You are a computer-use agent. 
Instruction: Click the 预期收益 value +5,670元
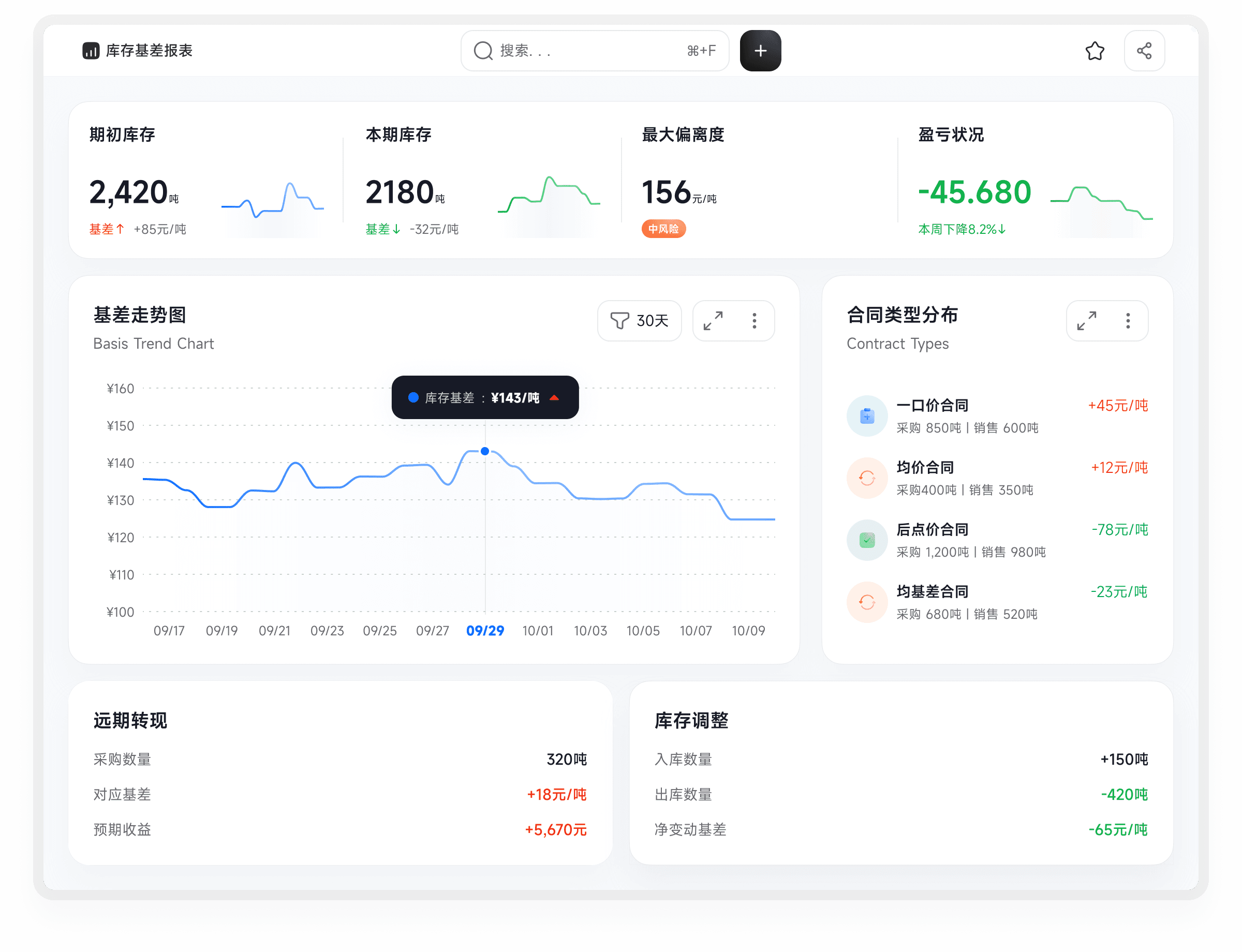click(x=555, y=829)
